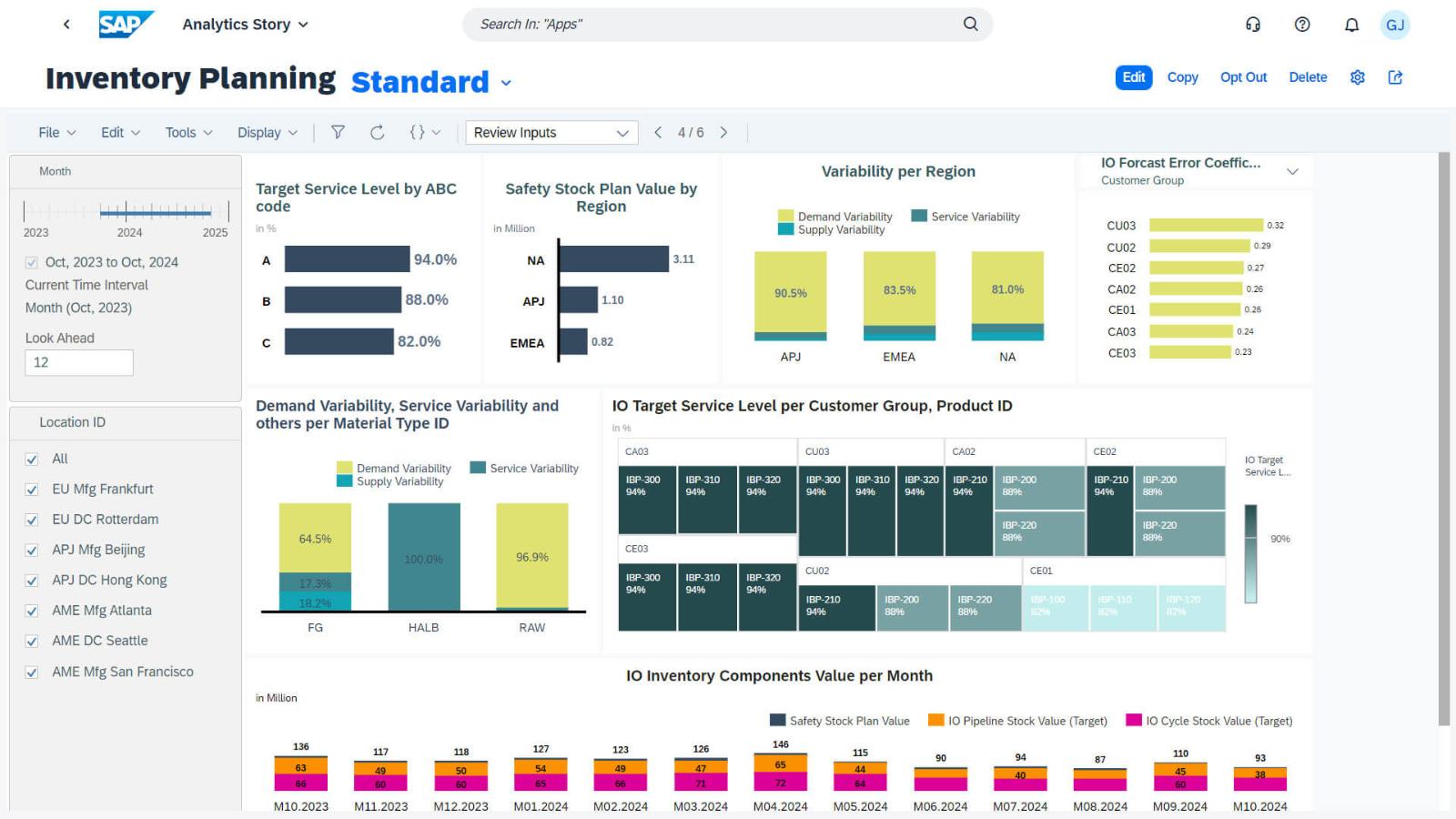Click the Look Ahead input field
This screenshot has width=1456, height=819.
[x=79, y=362]
